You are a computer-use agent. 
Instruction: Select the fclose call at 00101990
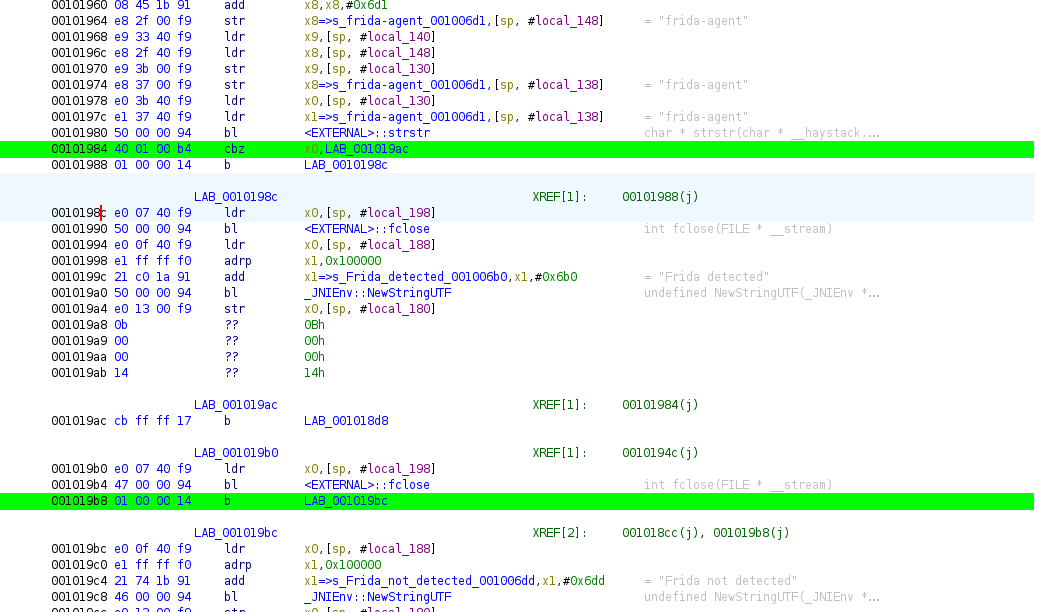pos(367,229)
